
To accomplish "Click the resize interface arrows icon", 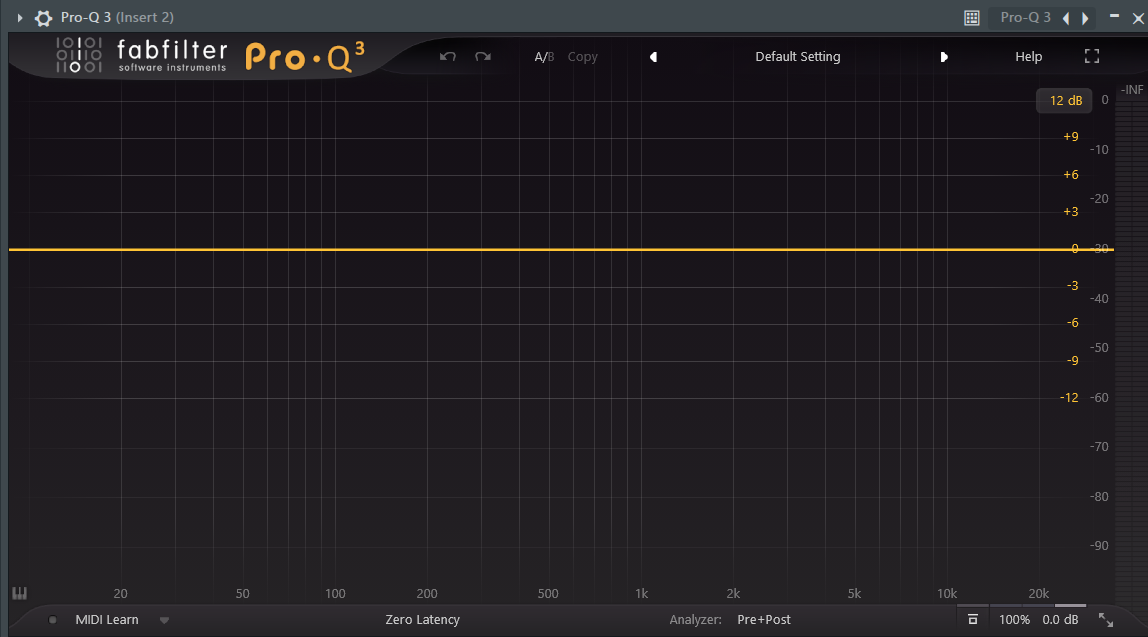I will [x=1106, y=620].
